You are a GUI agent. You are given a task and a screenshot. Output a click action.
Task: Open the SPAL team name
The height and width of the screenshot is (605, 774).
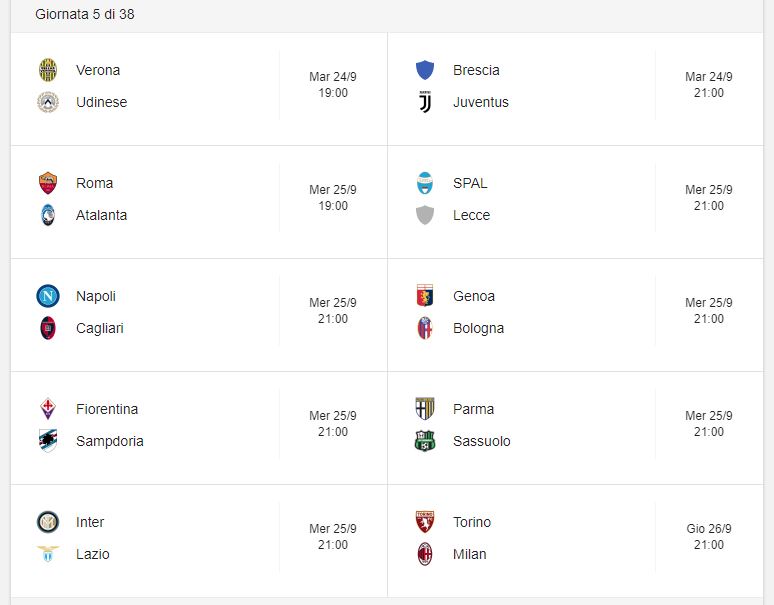click(470, 183)
